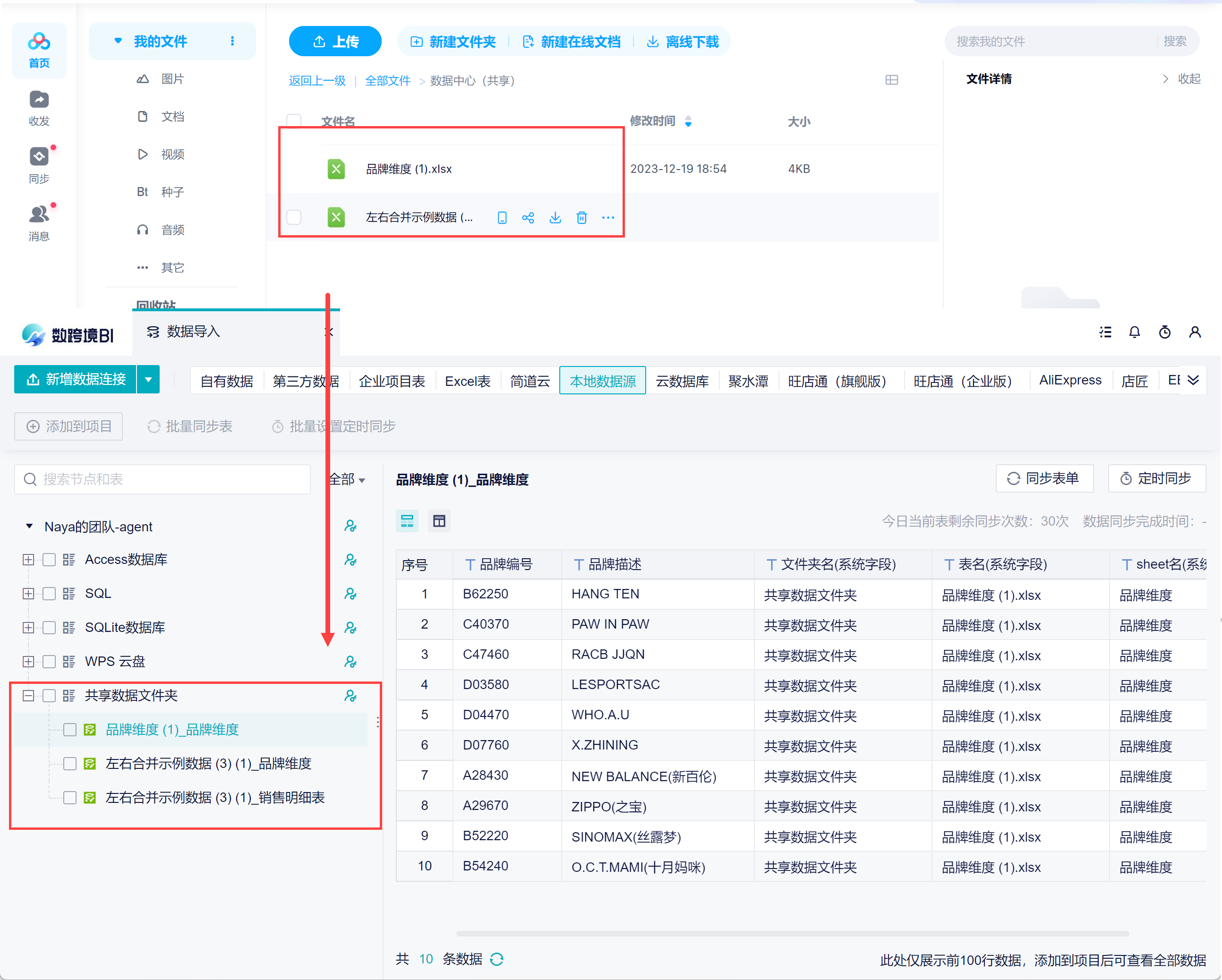Open the user profile icon
This screenshot has width=1222, height=980.
(x=1195, y=332)
